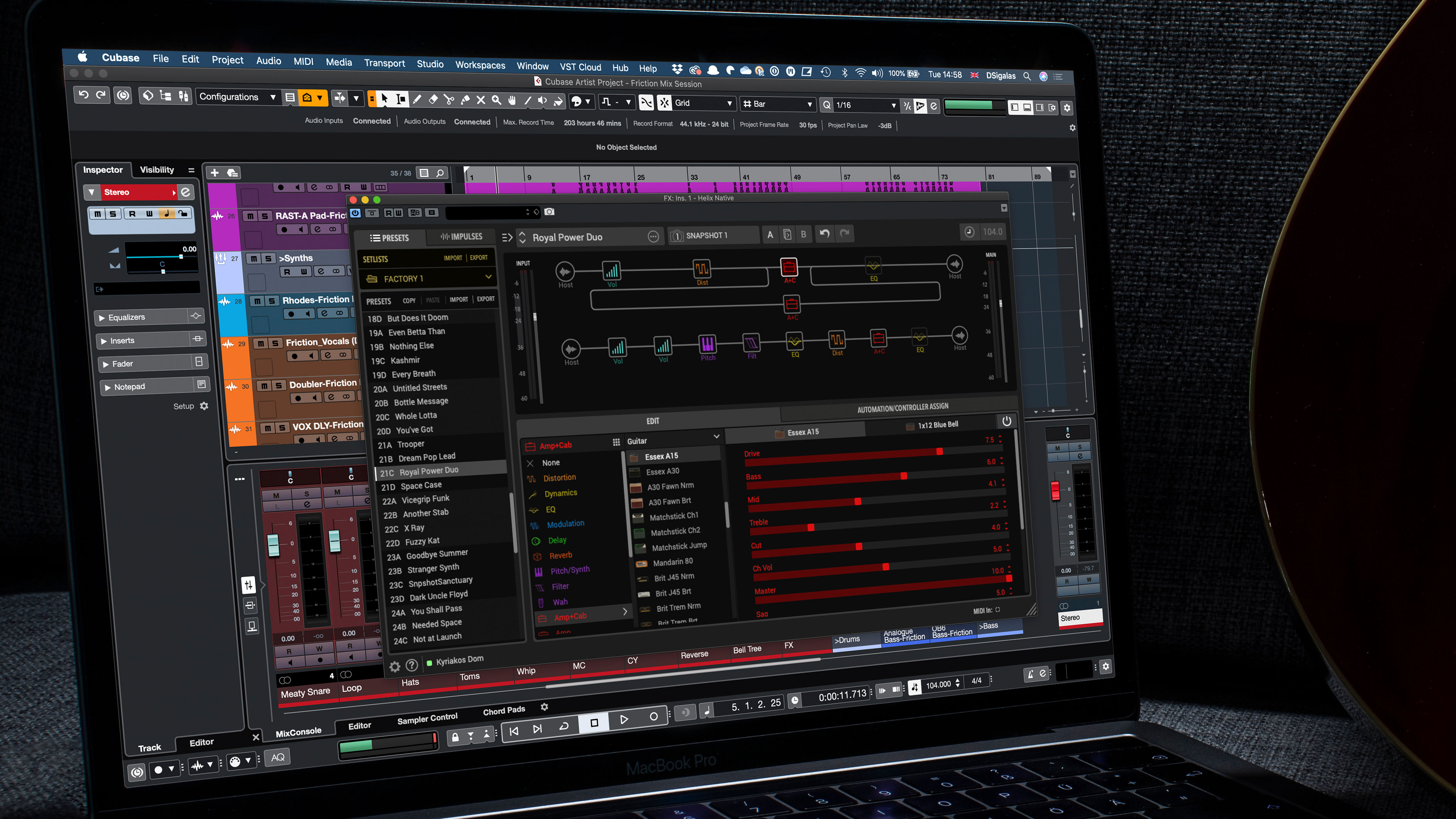Select the Erase tool

[433, 100]
